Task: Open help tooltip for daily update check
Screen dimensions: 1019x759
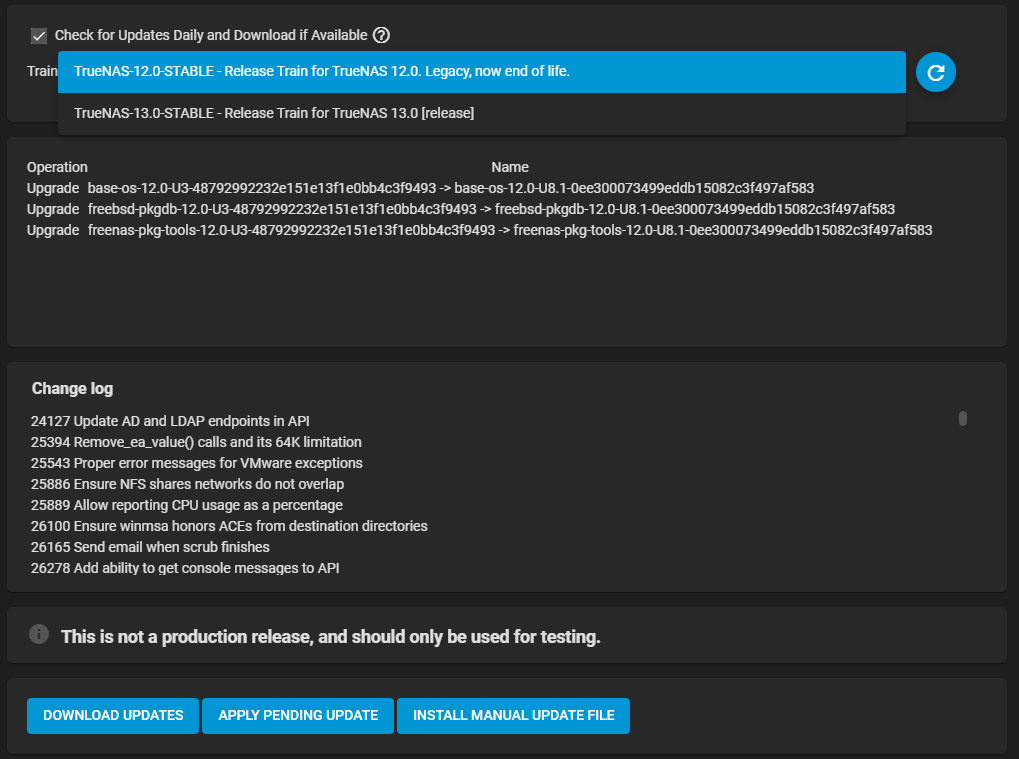Action: coord(381,35)
